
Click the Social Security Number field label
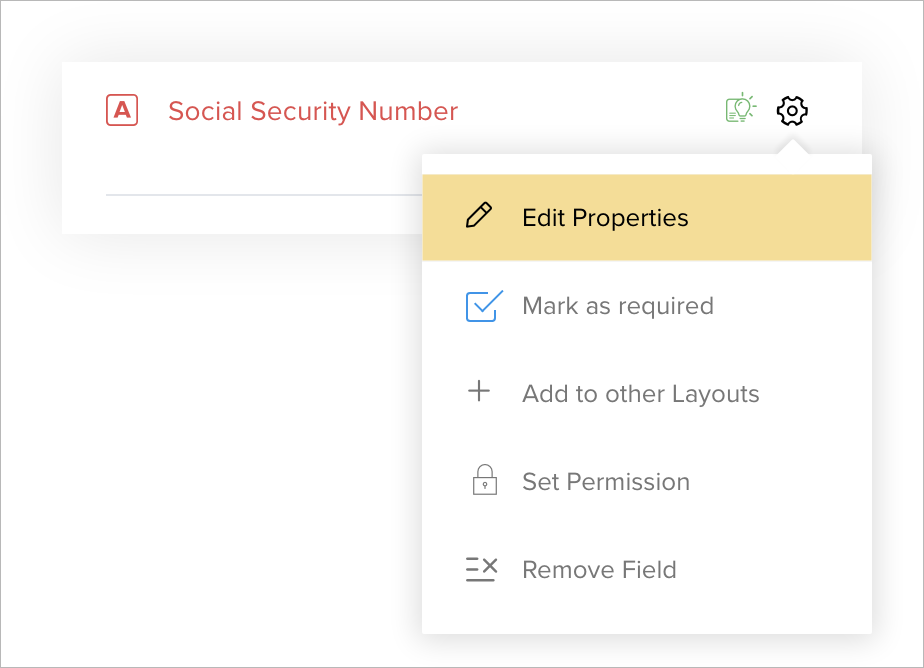pyautogui.click(x=312, y=111)
